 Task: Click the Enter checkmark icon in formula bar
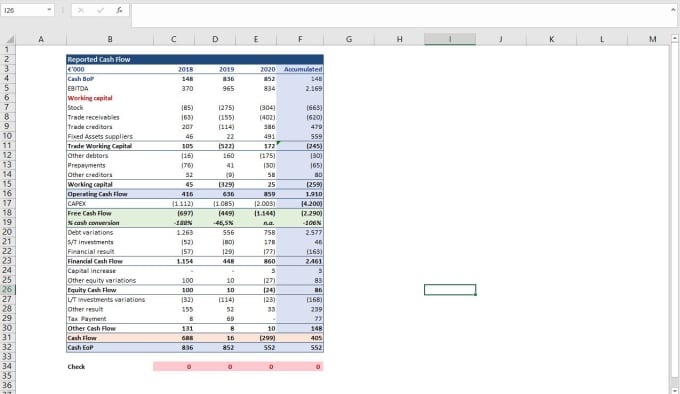pyautogui.click(x=100, y=10)
